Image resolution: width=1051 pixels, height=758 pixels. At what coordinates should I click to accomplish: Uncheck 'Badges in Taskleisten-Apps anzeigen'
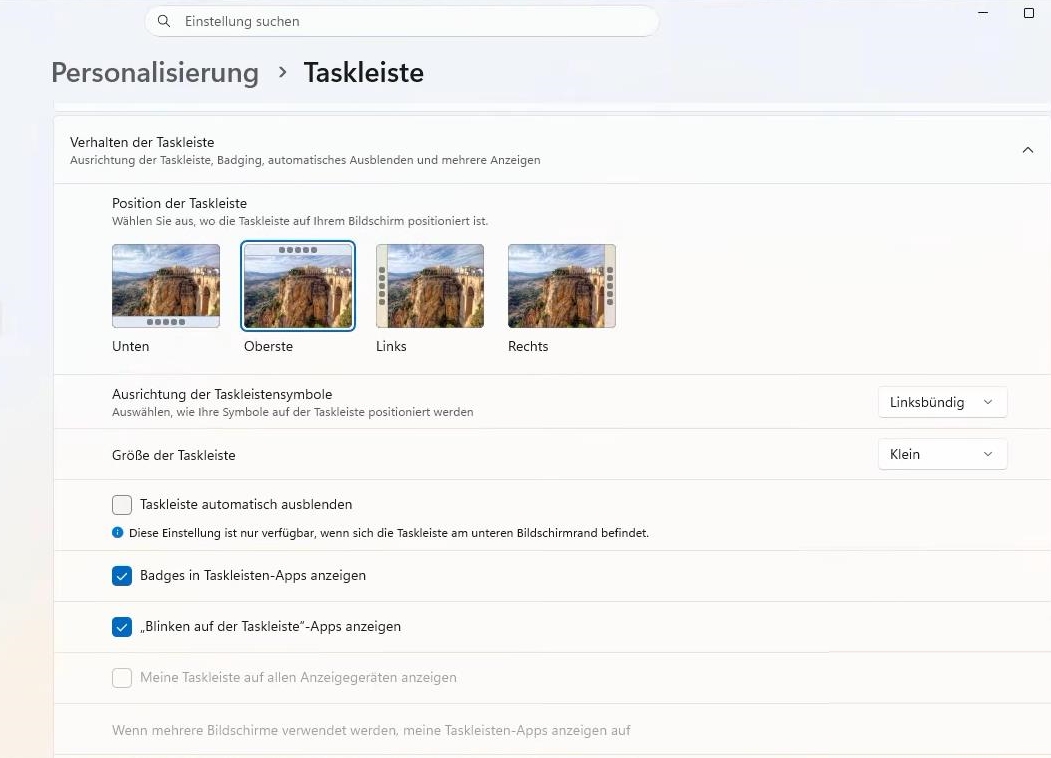[x=122, y=576]
